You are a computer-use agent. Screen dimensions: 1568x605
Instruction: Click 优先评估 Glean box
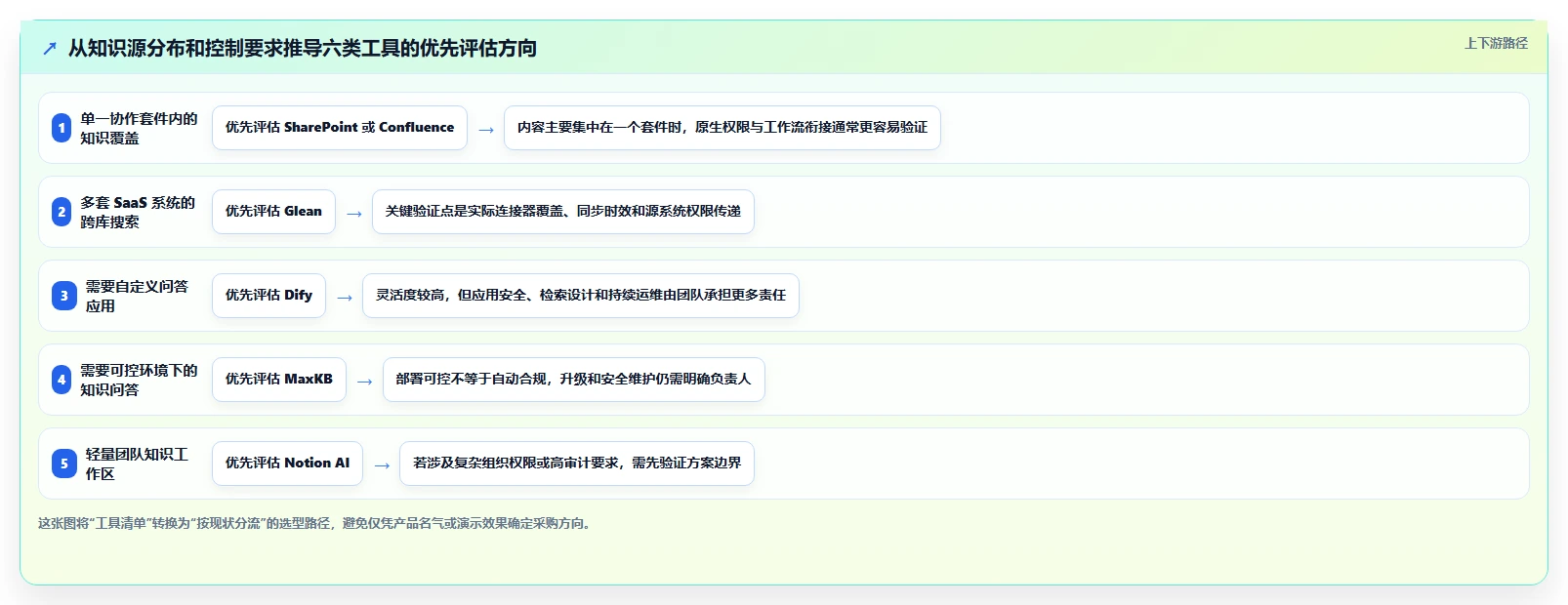point(273,212)
